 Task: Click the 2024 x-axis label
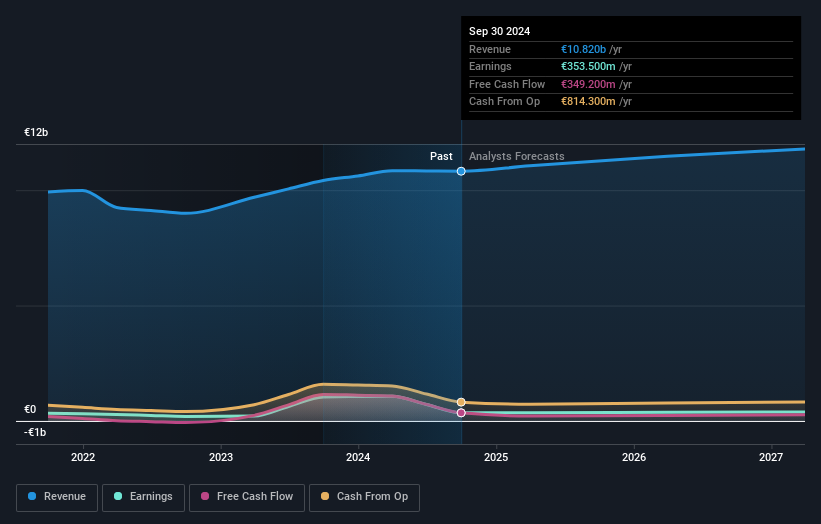358,457
